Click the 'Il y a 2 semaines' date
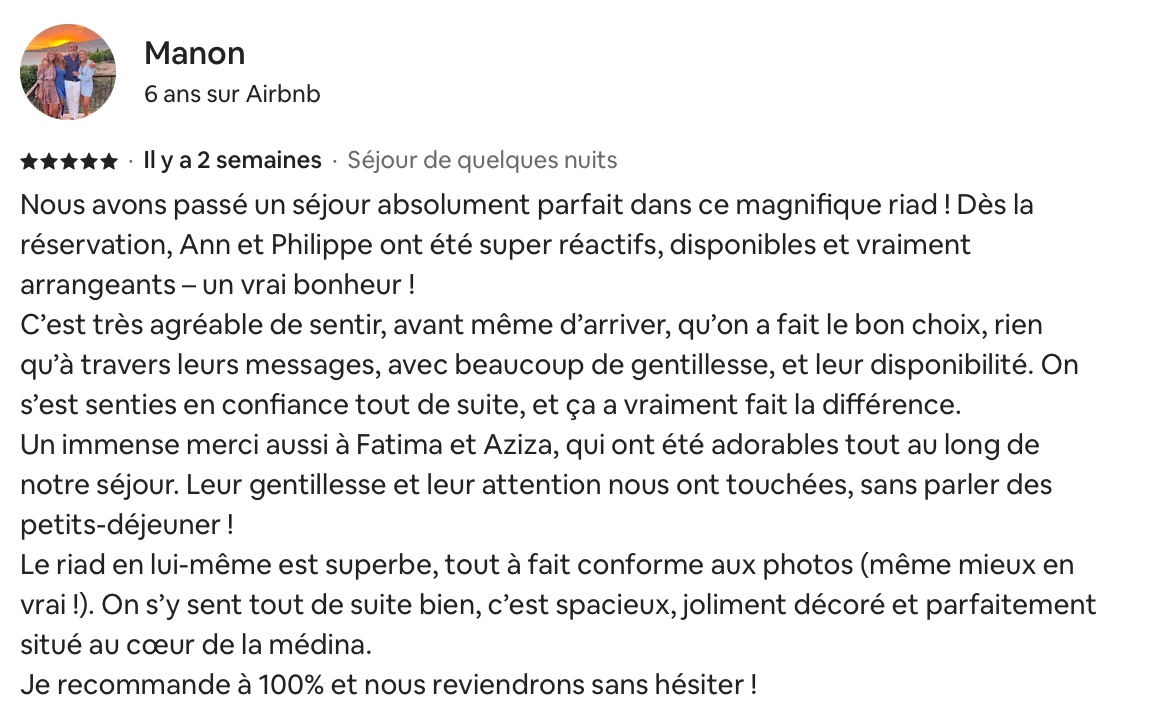The image size is (1152, 724). click(x=232, y=160)
